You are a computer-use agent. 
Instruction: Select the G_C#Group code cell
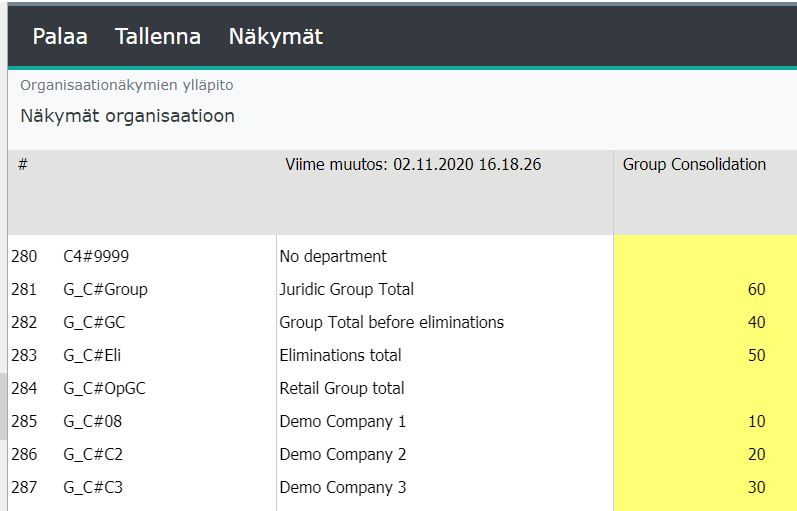tap(105, 290)
